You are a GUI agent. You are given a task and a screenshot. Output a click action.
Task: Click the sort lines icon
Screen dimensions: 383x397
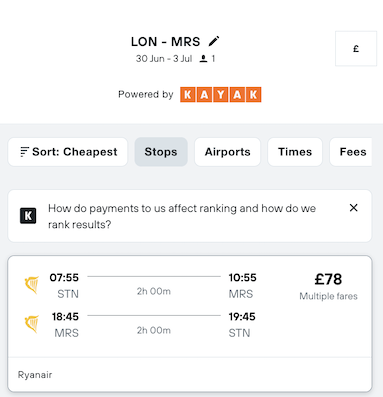coord(24,152)
